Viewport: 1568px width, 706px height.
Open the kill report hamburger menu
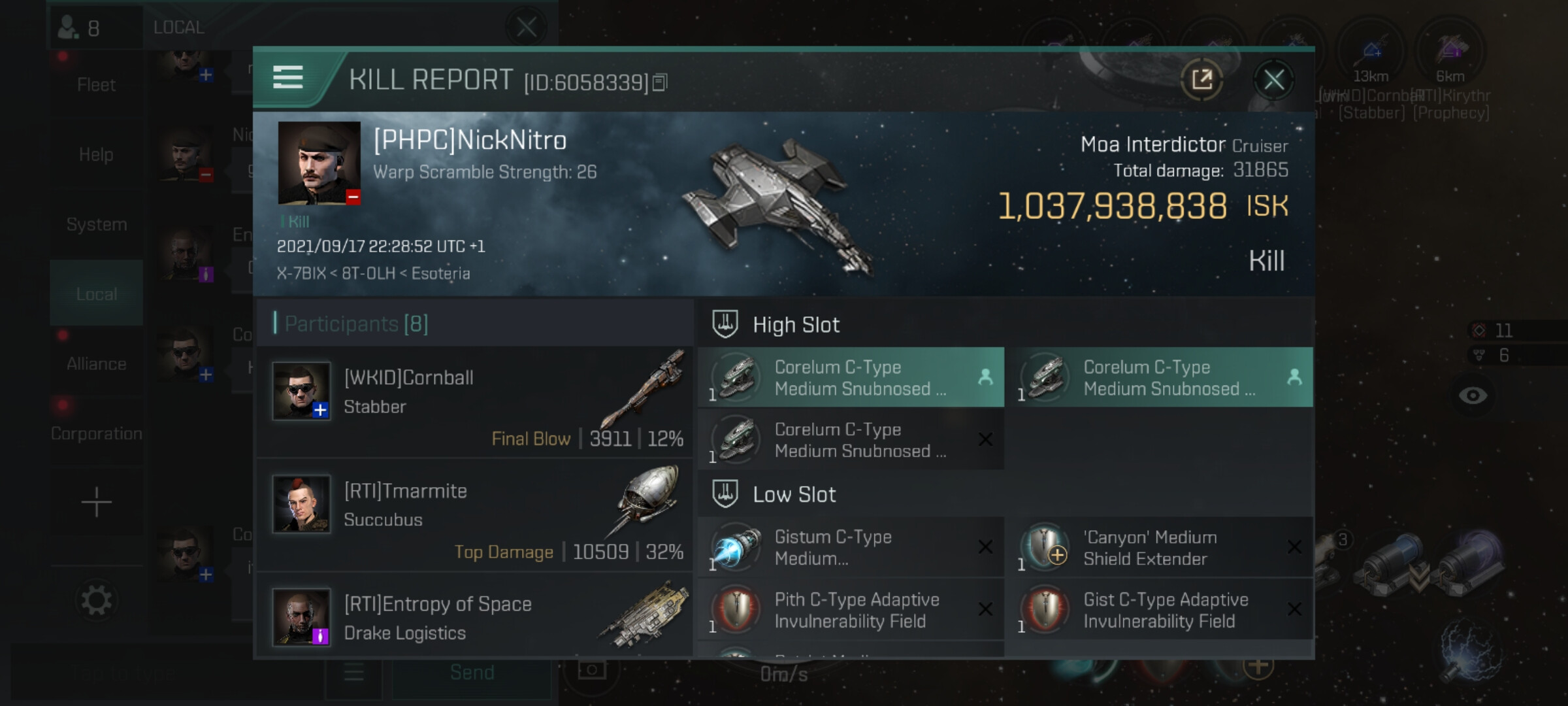pos(287,77)
